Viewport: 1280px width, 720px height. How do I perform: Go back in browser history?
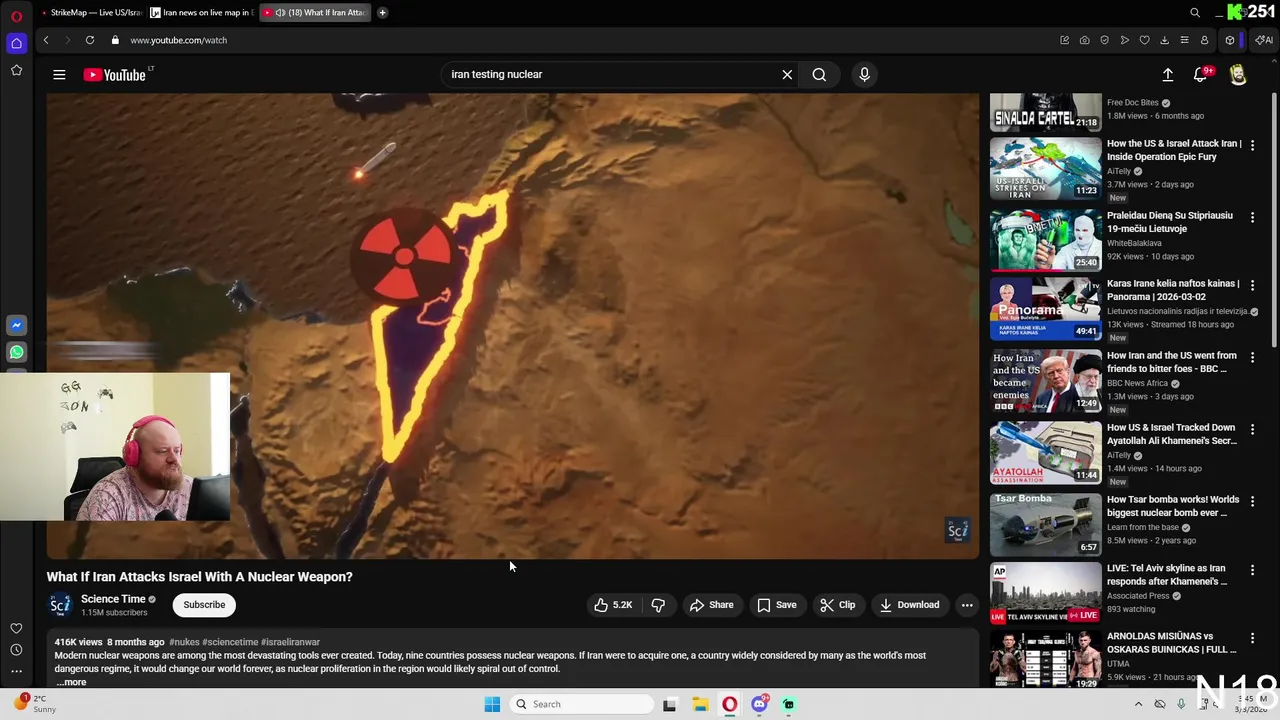click(x=46, y=40)
